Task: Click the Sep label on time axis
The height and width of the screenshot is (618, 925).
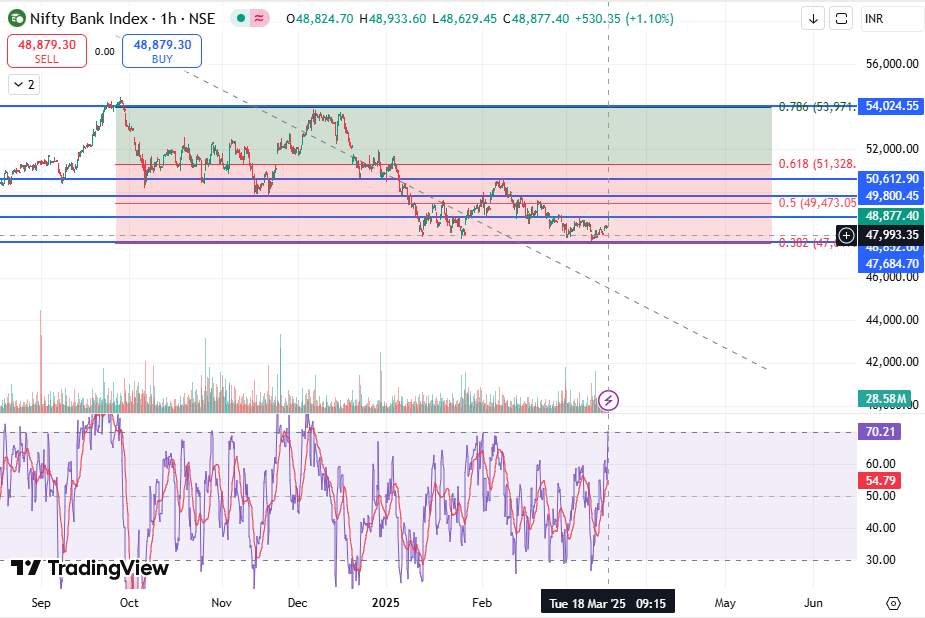Action: (x=41, y=603)
